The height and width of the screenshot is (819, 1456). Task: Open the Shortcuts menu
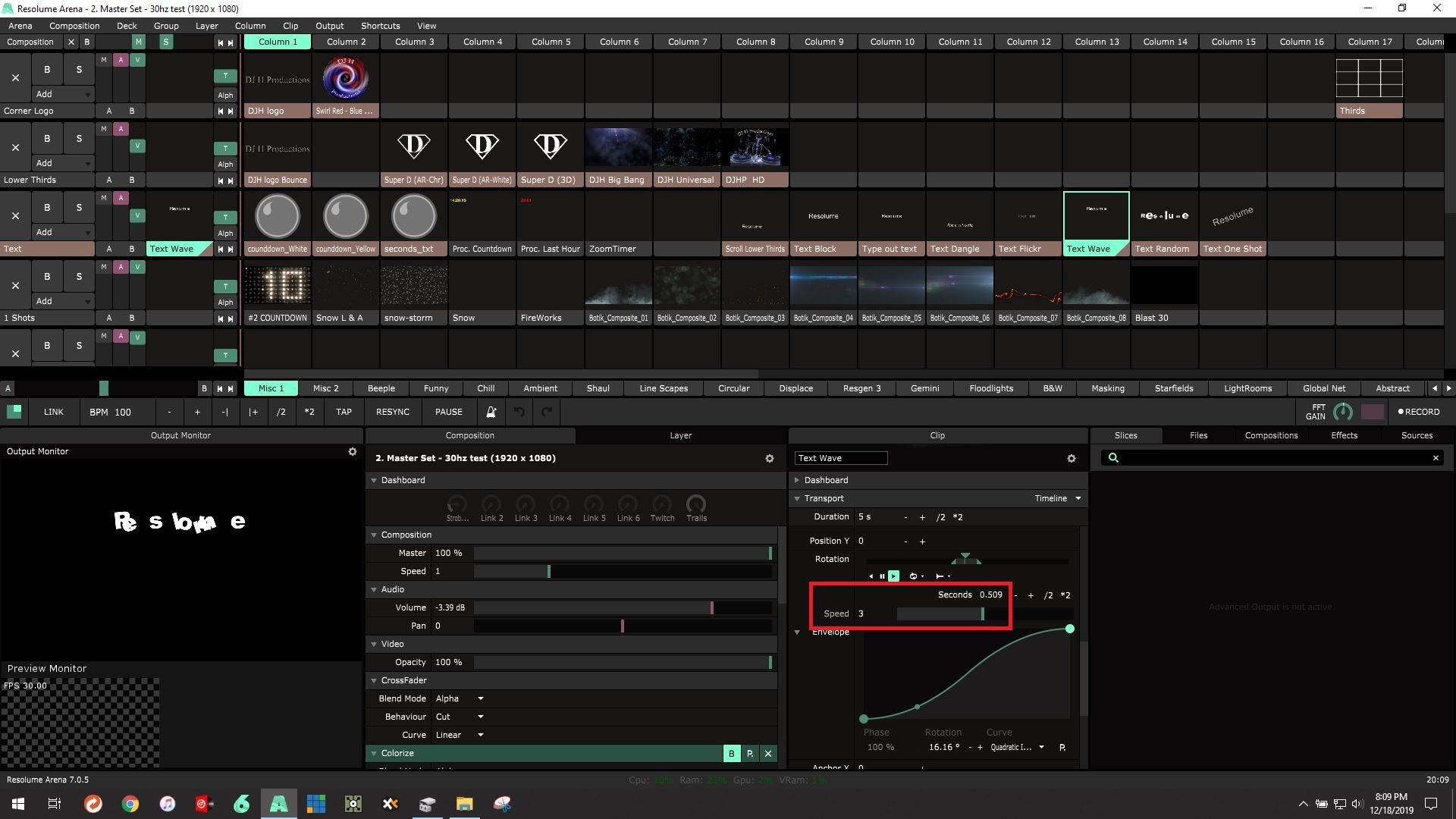(380, 26)
